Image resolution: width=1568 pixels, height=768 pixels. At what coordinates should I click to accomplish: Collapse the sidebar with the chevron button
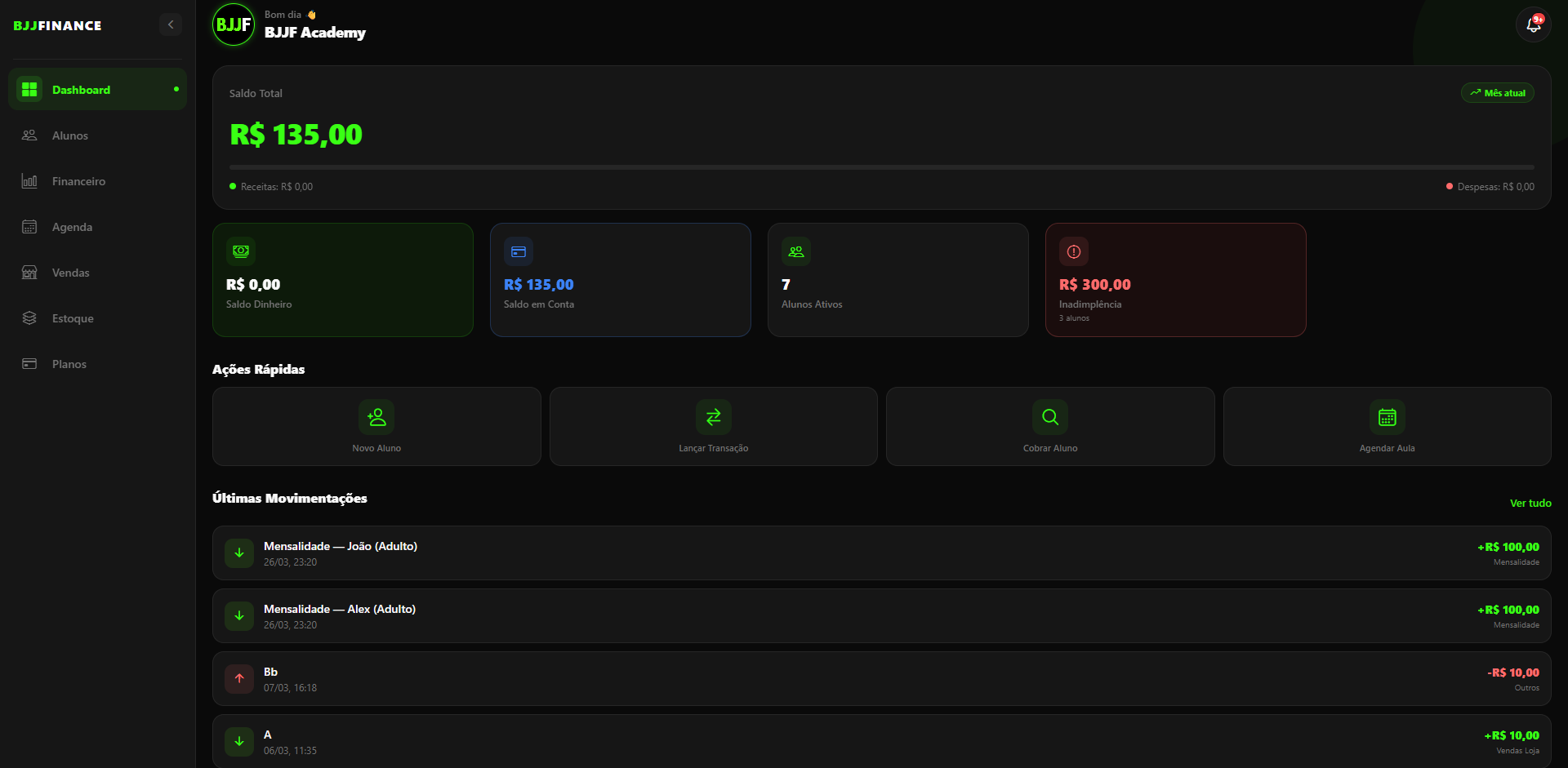(x=171, y=24)
